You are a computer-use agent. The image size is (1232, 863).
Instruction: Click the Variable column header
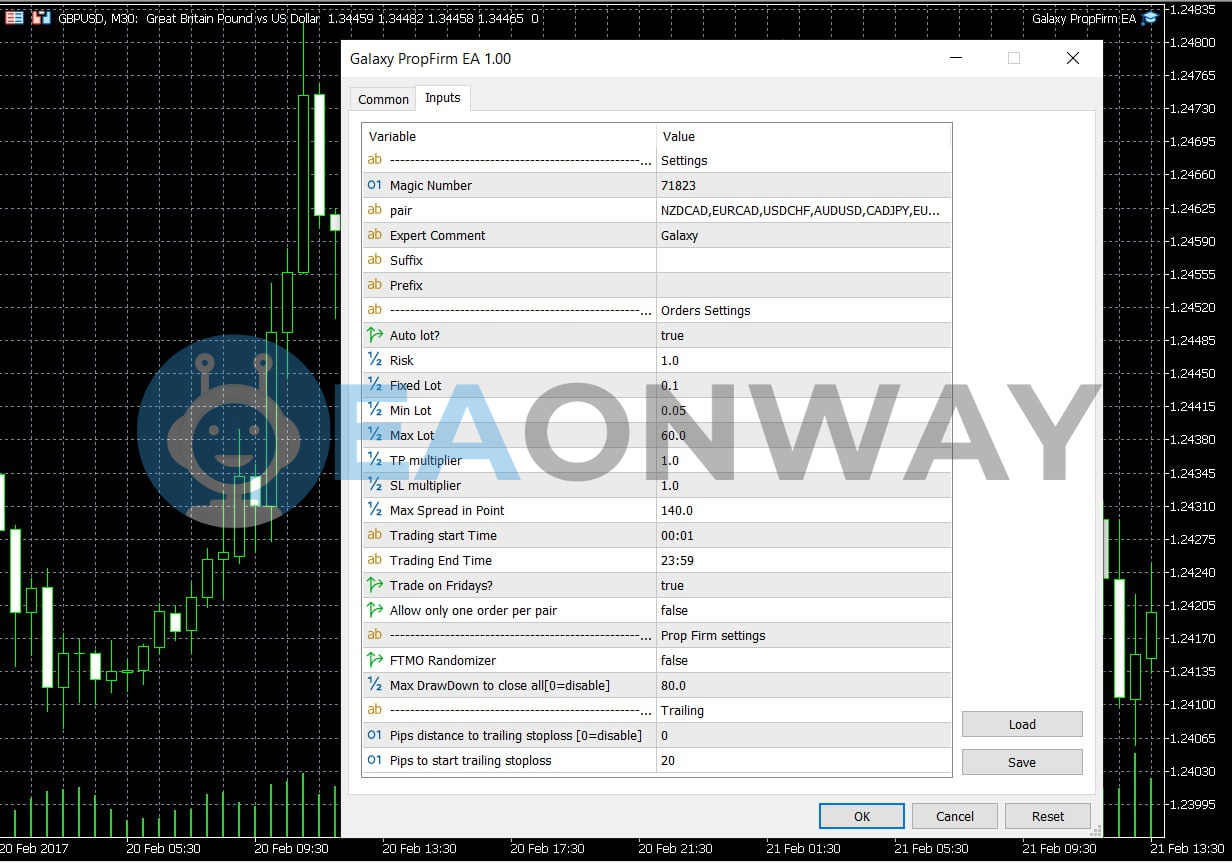[509, 136]
